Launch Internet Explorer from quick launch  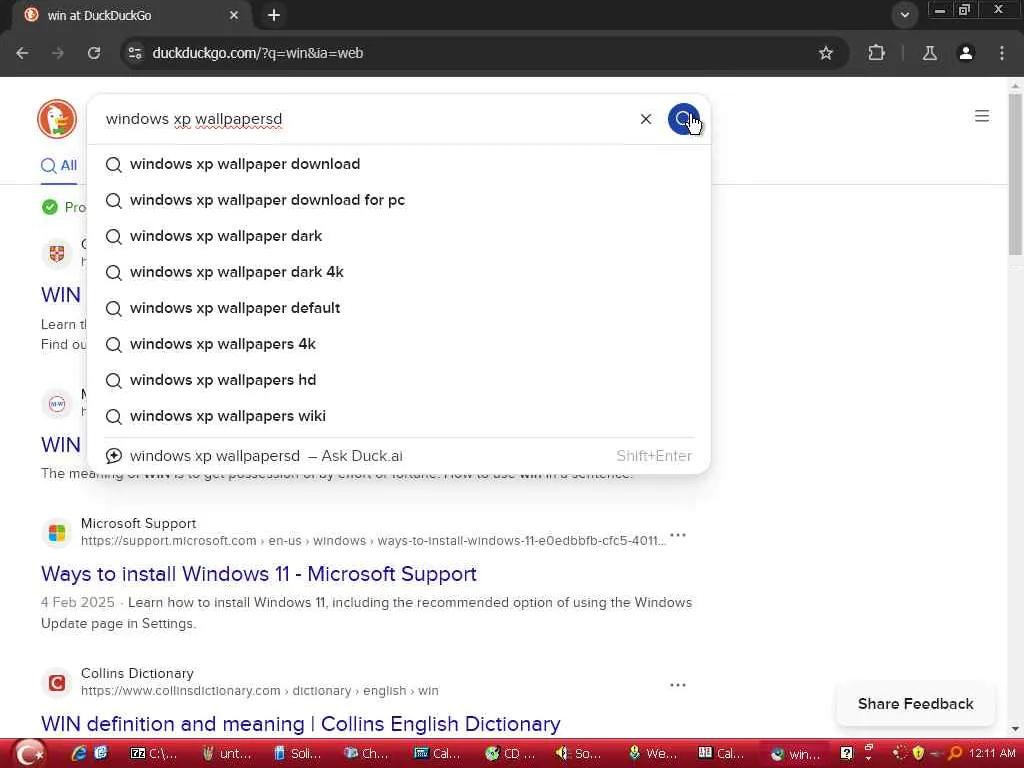pos(79,754)
